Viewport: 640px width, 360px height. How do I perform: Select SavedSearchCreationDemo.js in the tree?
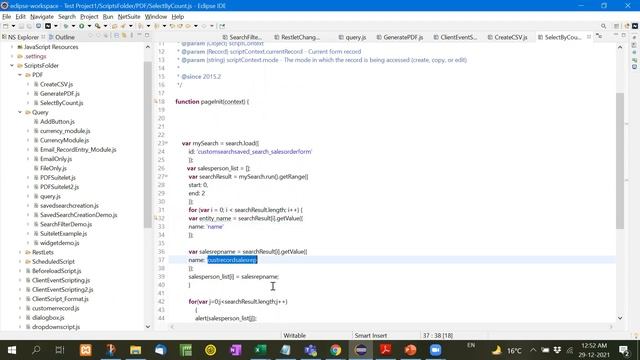pos(78,215)
